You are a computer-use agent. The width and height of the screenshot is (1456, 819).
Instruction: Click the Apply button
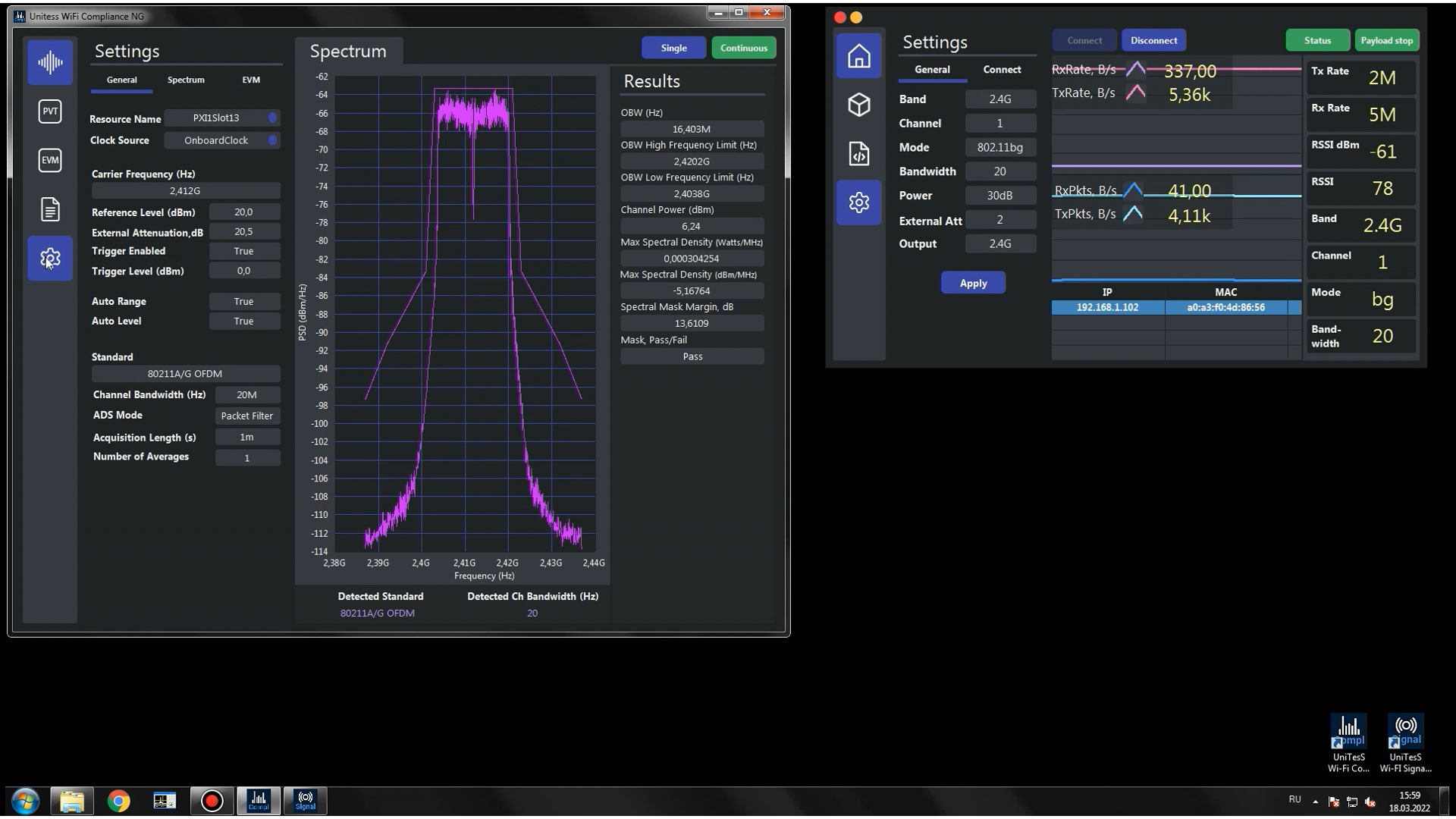pyautogui.click(x=973, y=284)
